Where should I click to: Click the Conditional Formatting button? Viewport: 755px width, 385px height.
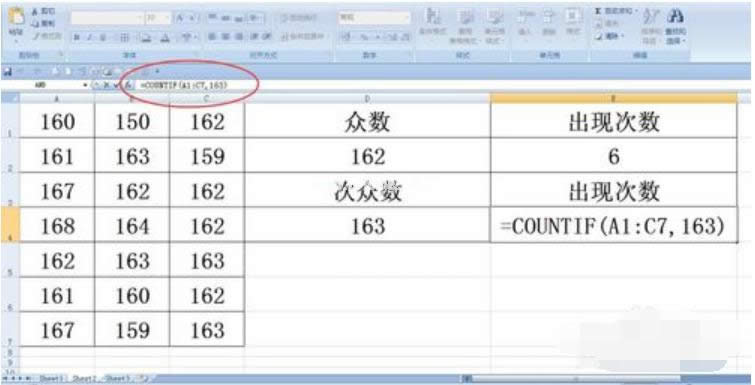pos(433,23)
